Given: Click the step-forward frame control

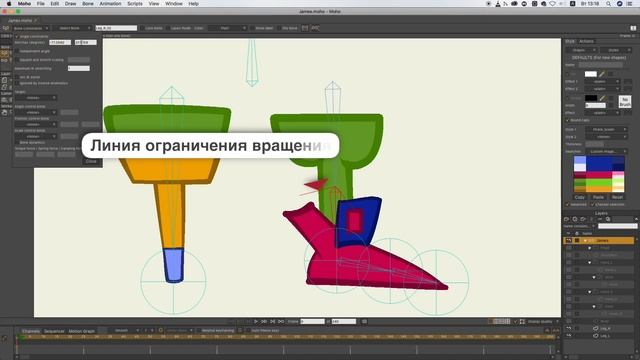Looking at the screenshot, I should pos(273,322).
